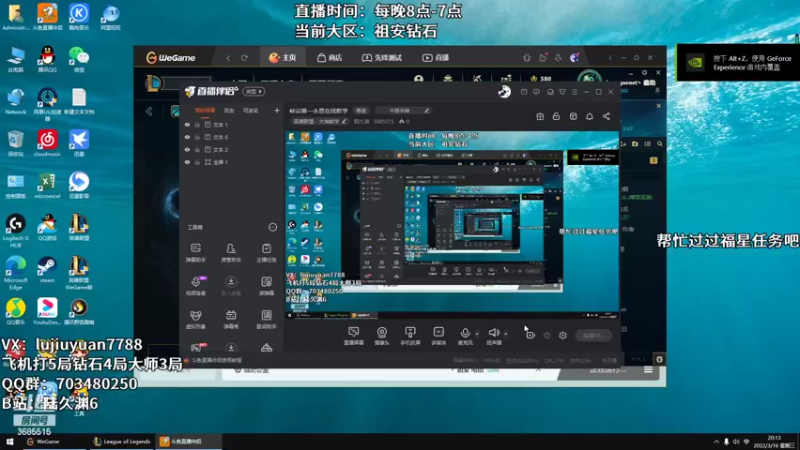Open the 虚拟形象 virtual avatar tool

195,319
